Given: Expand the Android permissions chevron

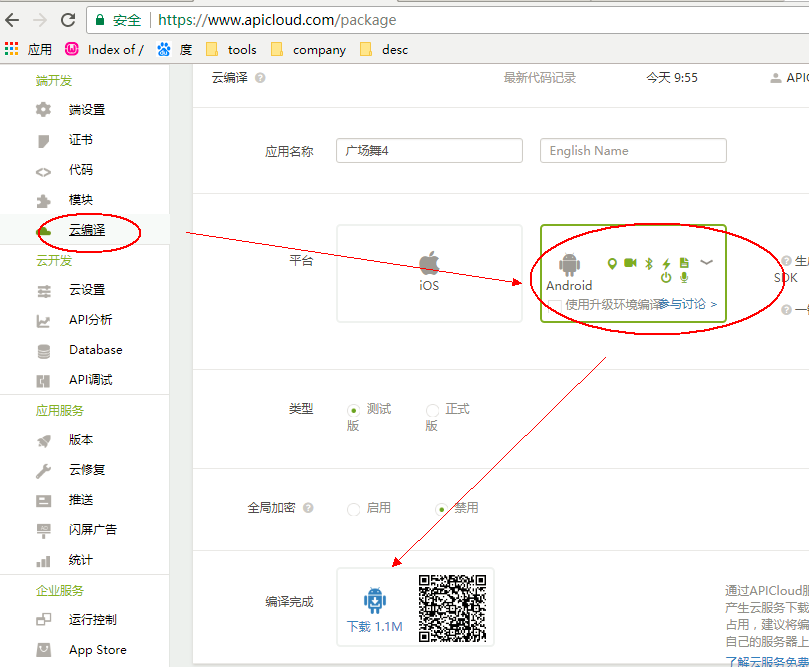Looking at the screenshot, I should coord(706,262).
